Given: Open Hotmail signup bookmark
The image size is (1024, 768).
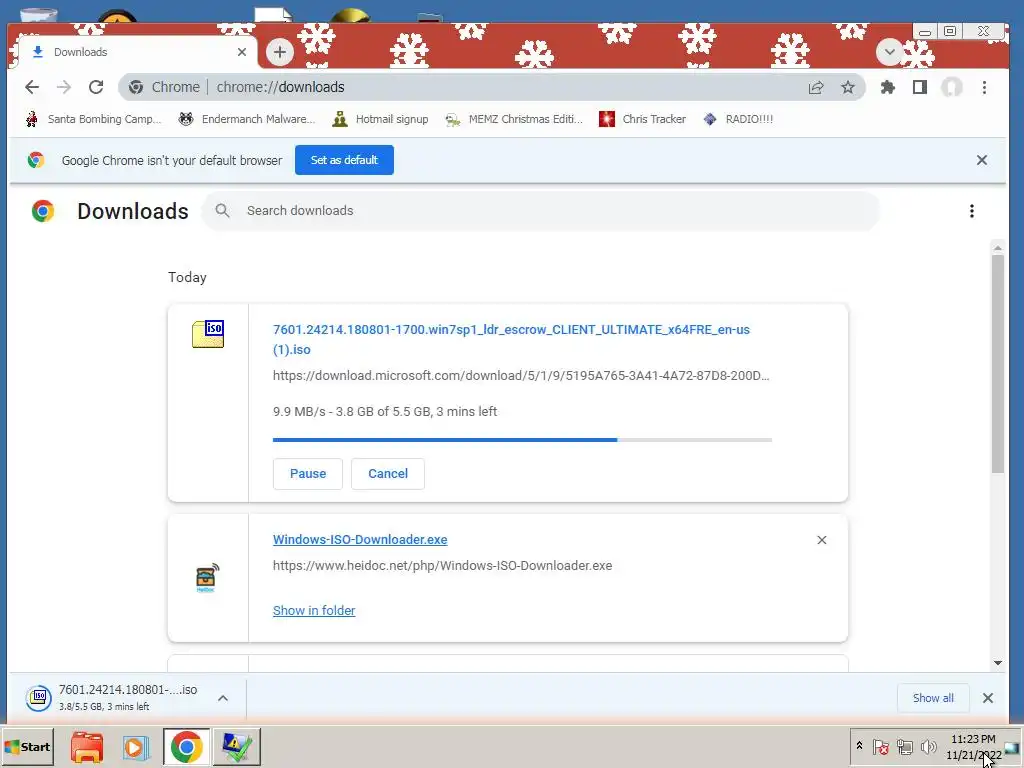Looking at the screenshot, I should click(x=381, y=119).
